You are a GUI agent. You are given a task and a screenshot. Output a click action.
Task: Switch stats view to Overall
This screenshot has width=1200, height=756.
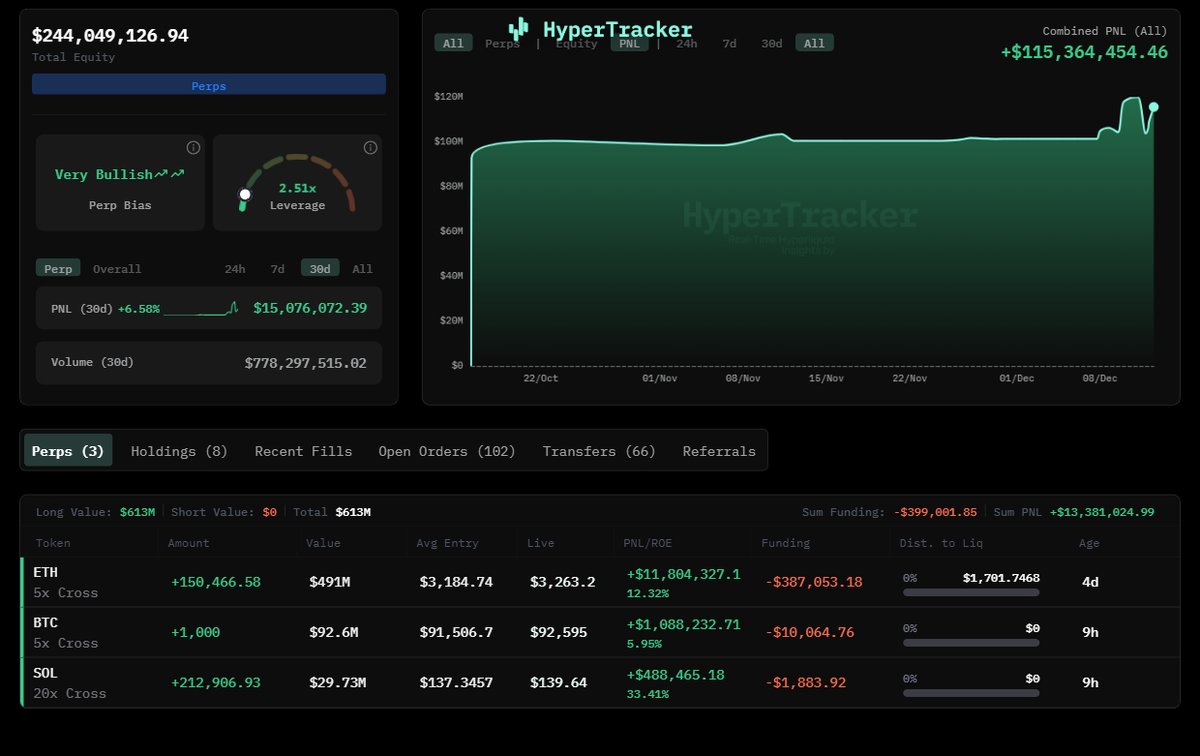[117, 269]
